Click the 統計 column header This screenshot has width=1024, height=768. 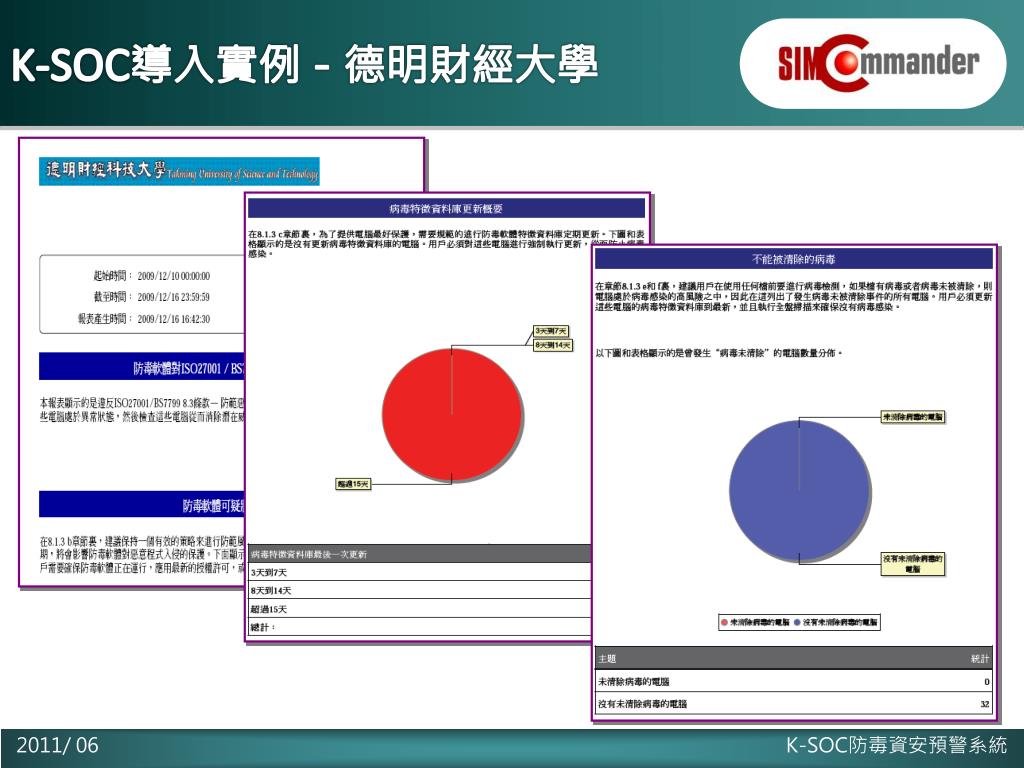coord(980,659)
